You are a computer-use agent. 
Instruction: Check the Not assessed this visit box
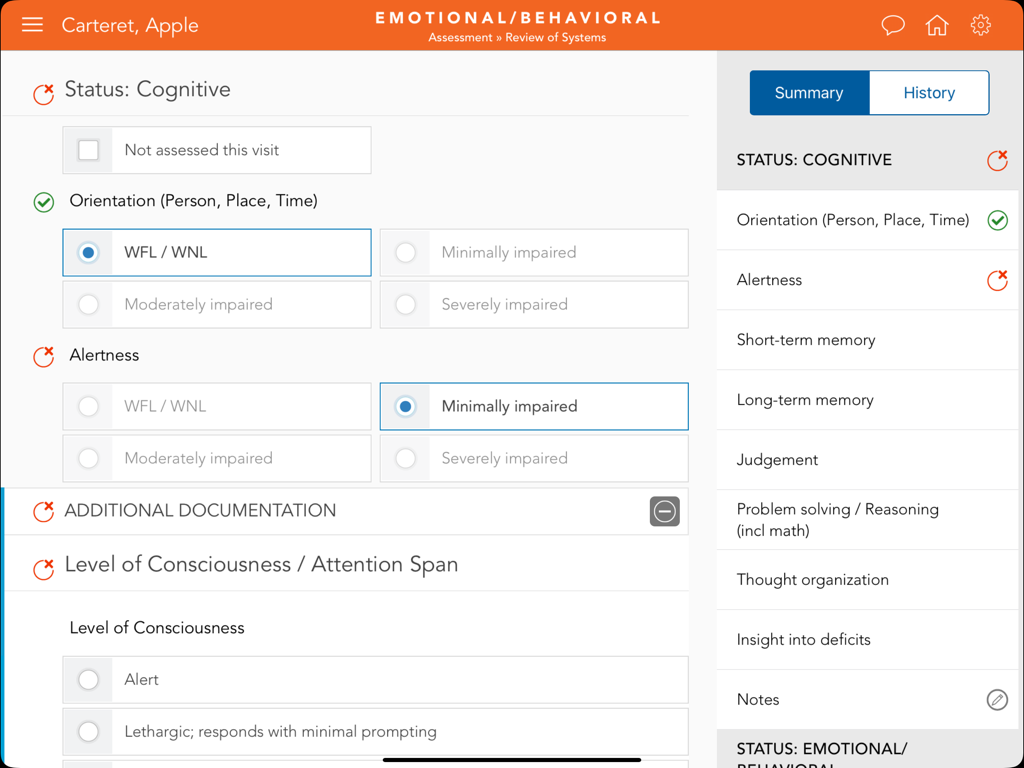click(88, 150)
